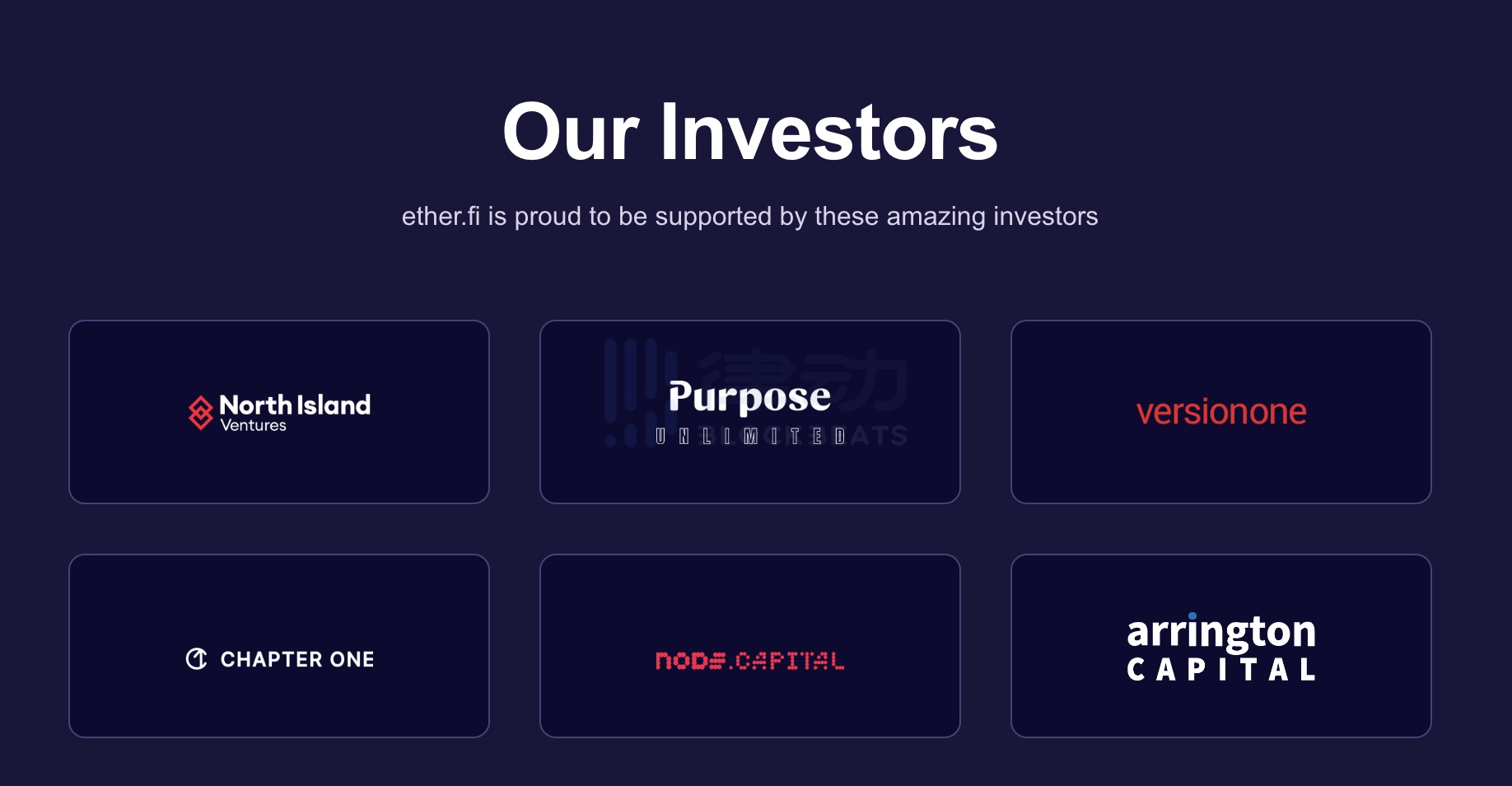
Task: Click the arrington wordmark
Action: coord(1221,633)
